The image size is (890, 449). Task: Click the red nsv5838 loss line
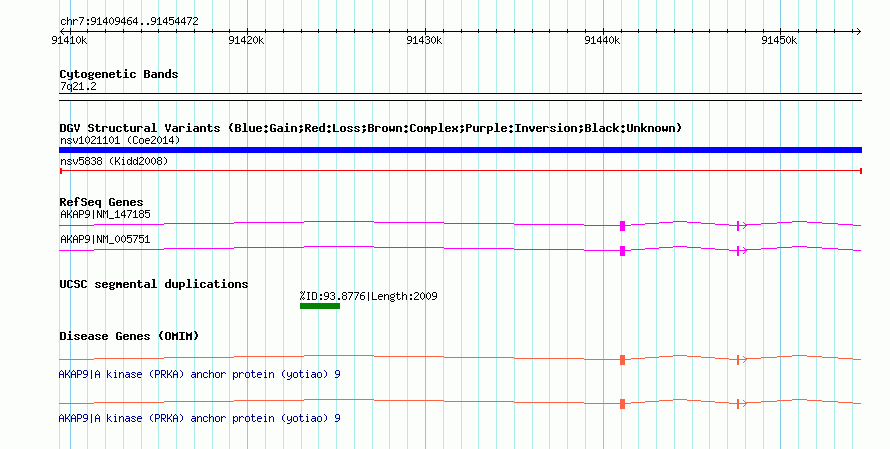pyautogui.click(x=461, y=171)
